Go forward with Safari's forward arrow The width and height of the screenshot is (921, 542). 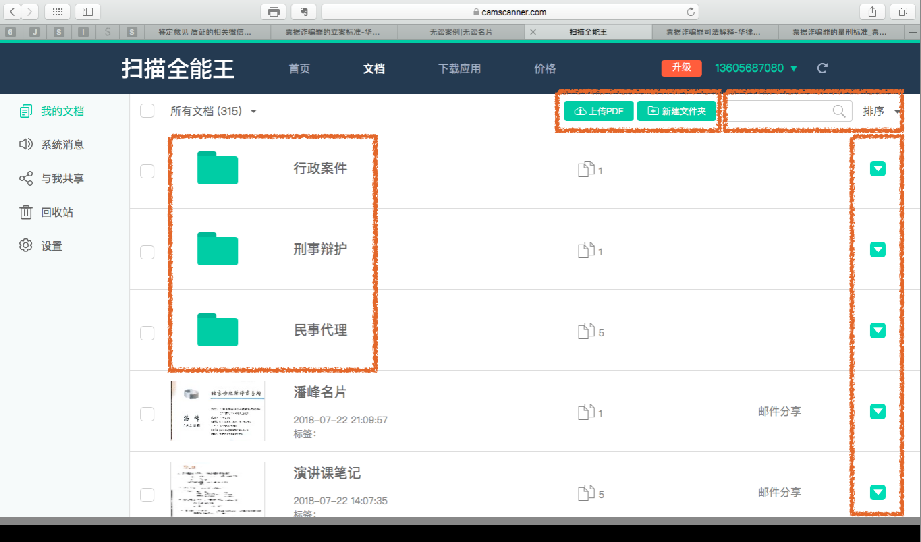click(x=29, y=11)
